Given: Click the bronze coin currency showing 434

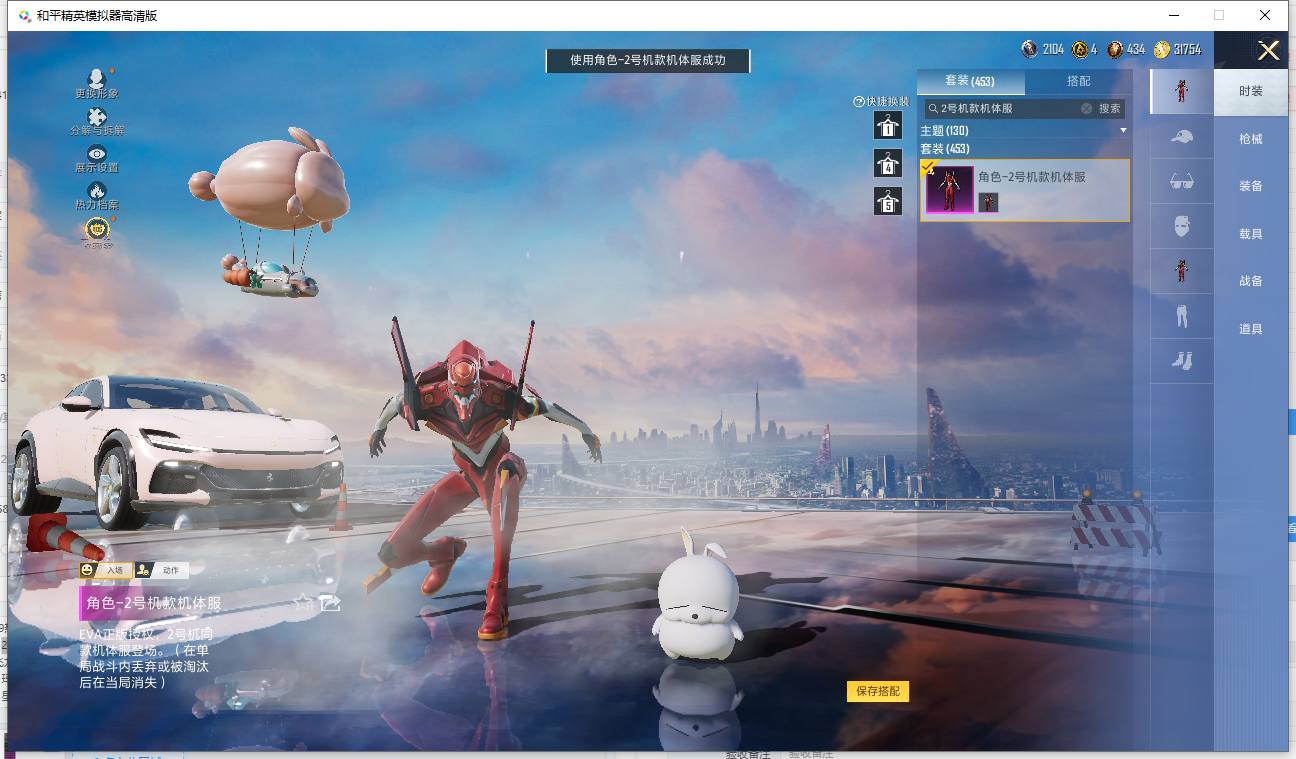Looking at the screenshot, I should click(x=1115, y=49).
